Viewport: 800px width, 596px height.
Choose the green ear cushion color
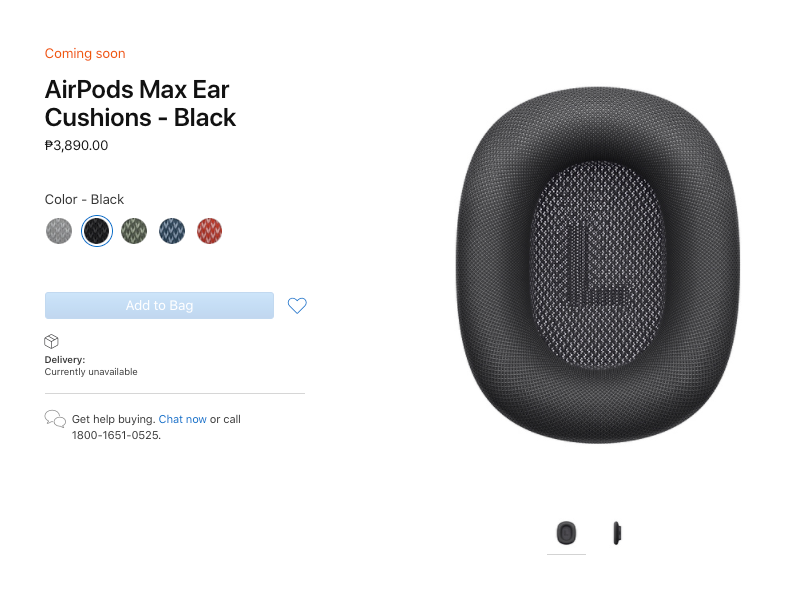134,231
